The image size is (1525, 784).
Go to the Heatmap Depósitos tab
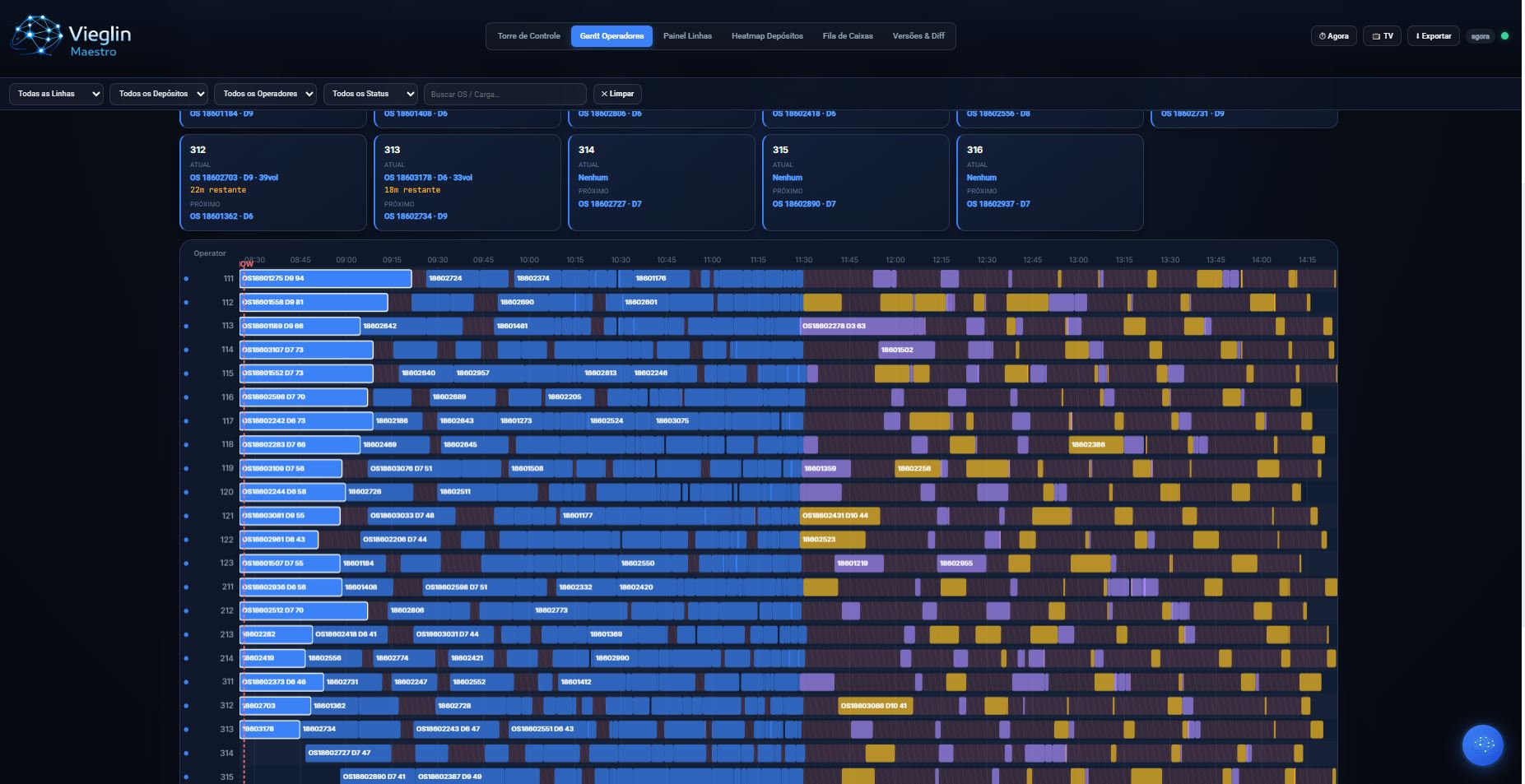pyautogui.click(x=766, y=36)
